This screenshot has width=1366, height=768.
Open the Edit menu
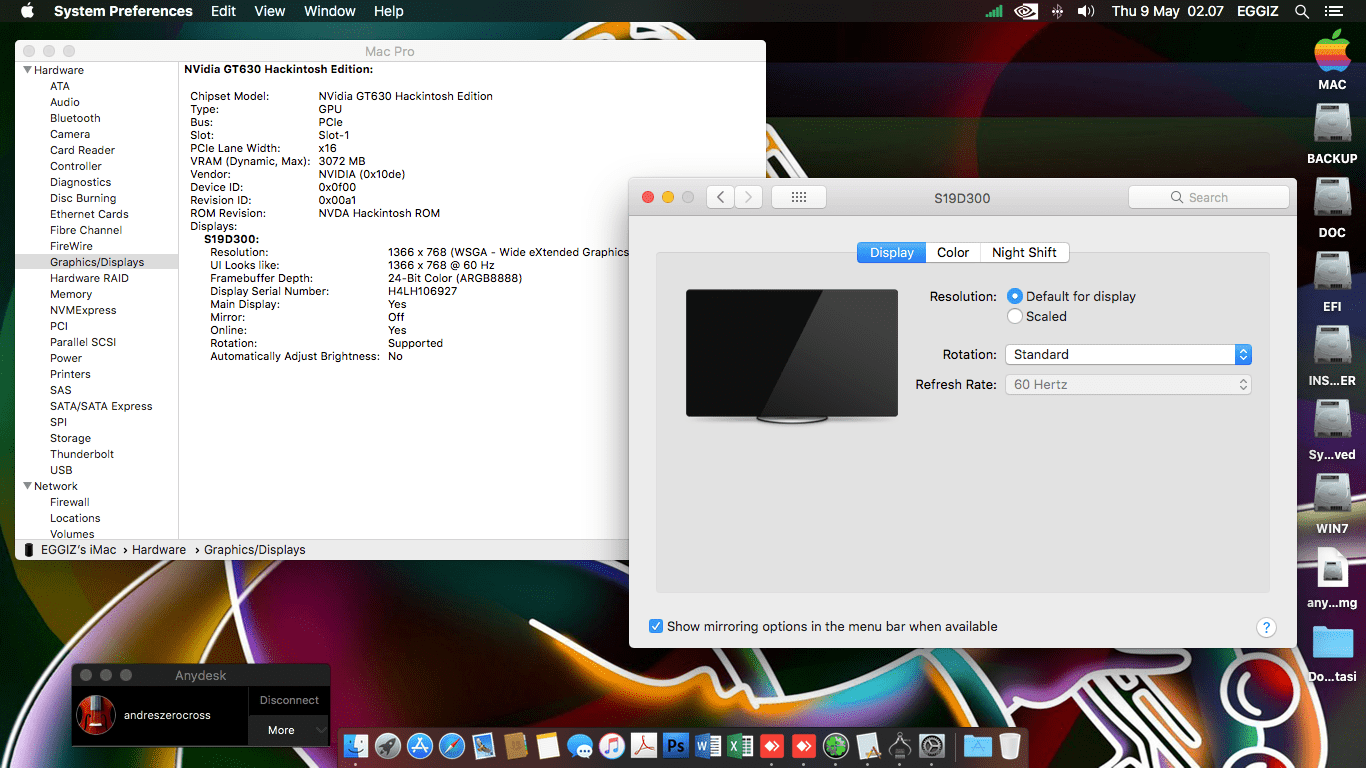click(x=223, y=11)
